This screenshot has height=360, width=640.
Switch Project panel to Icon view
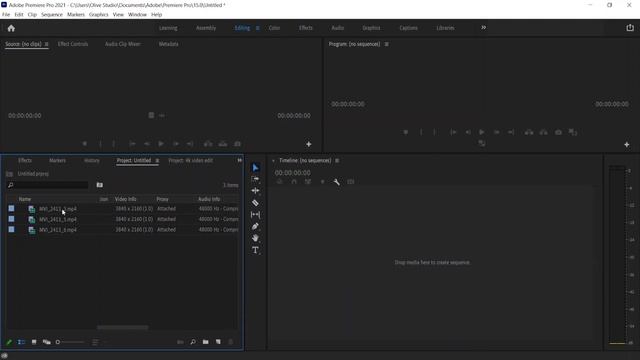(x=34, y=342)
